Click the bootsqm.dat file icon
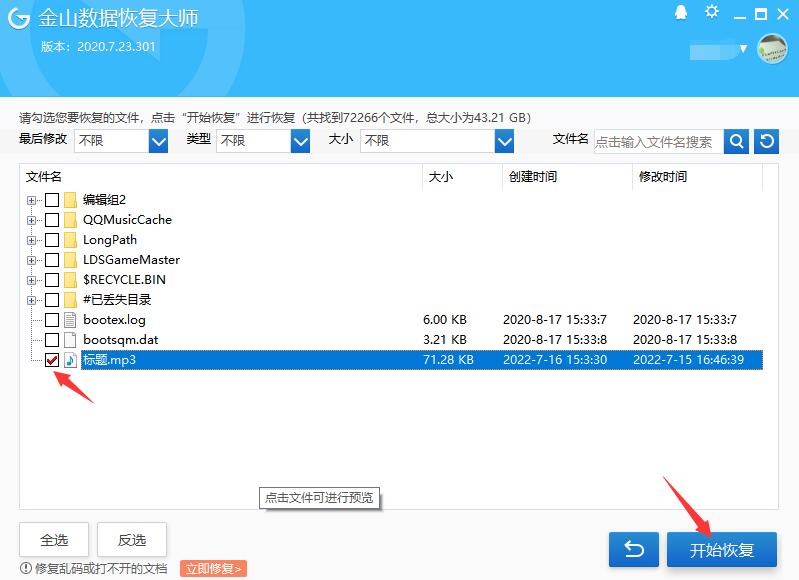The image size is (799, 580). (x=70, y=340)
